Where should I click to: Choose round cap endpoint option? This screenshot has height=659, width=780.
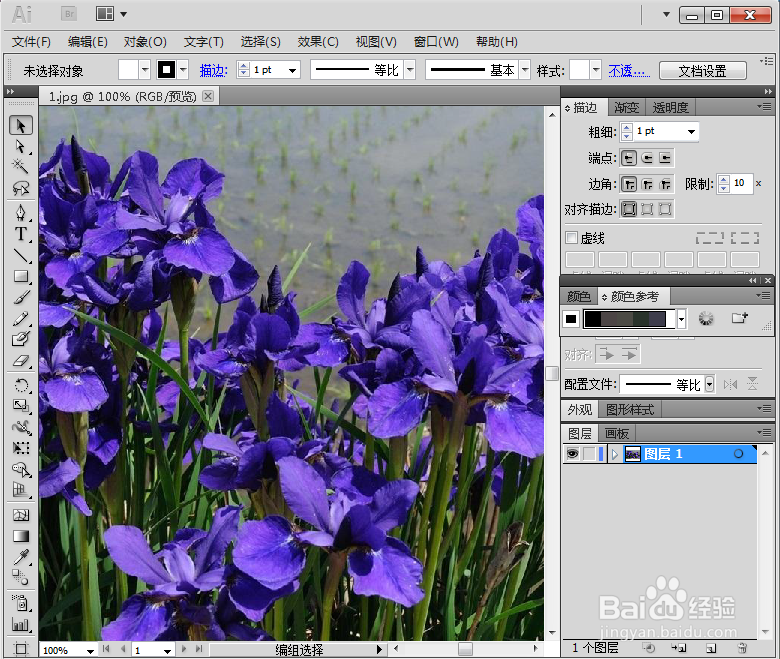coord(647,158)
